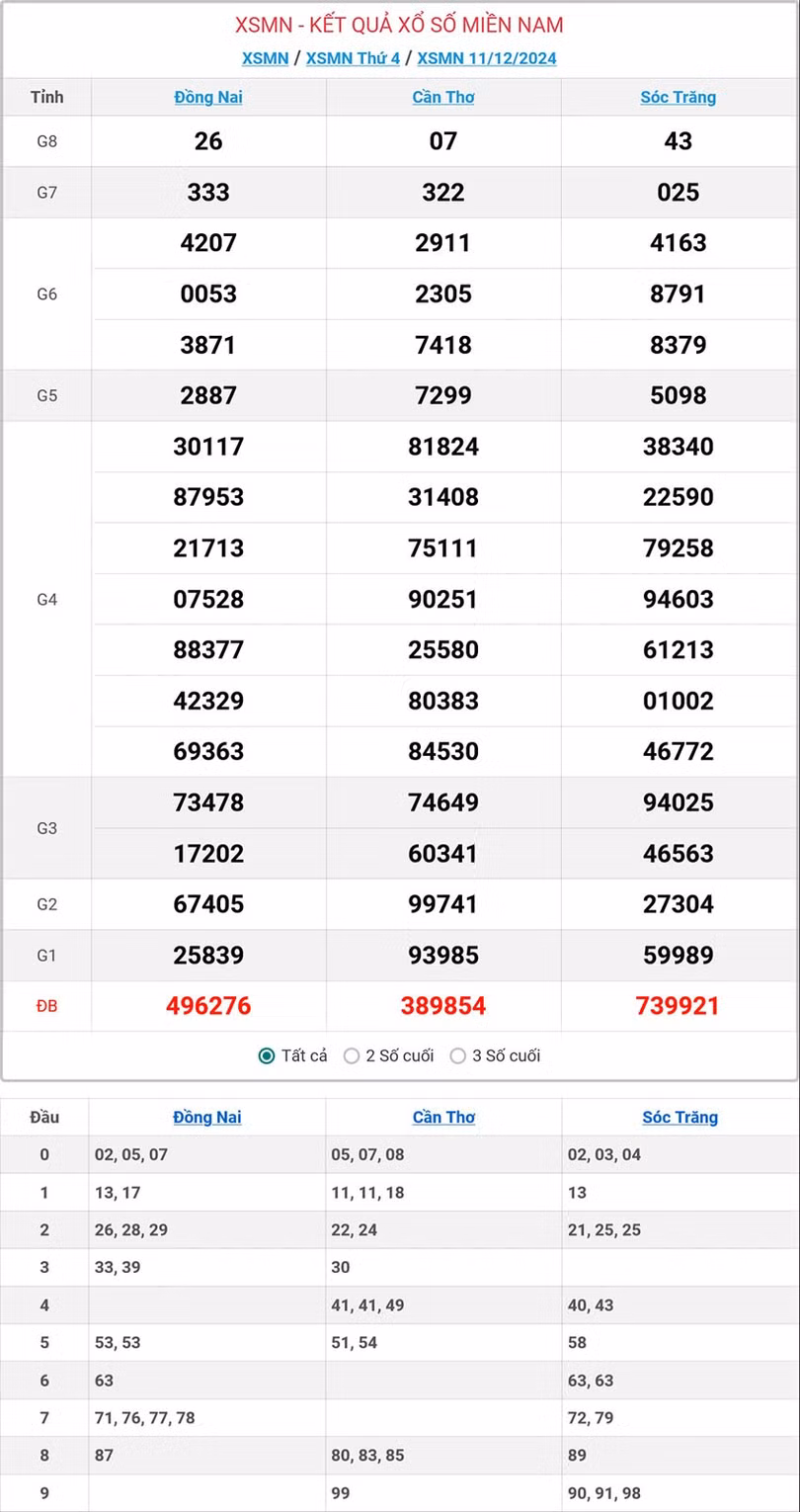Click the G8 result 26 for Đồng Nai
Image resolution: width=800 pixels, height=1512 pixels.
(208, 141)
